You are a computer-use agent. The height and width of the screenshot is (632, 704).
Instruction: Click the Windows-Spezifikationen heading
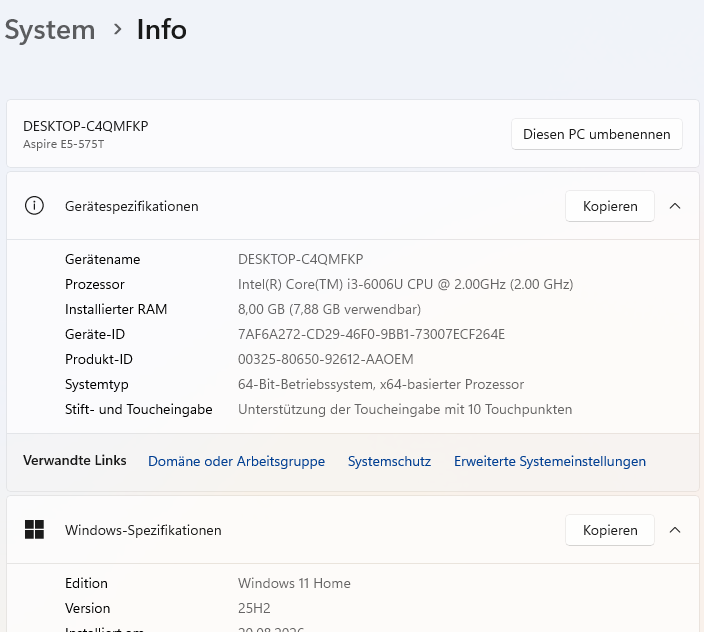tap(143, 530)
